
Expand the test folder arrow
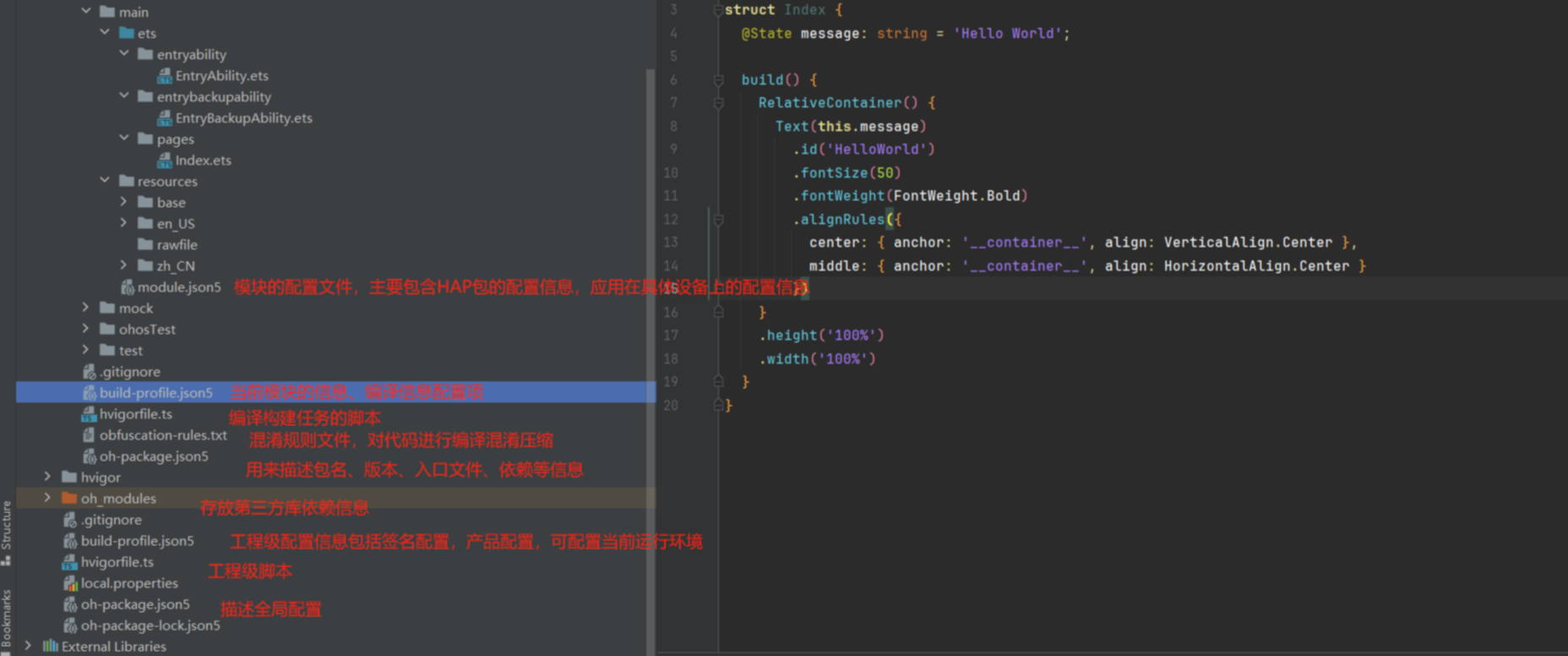85,349
